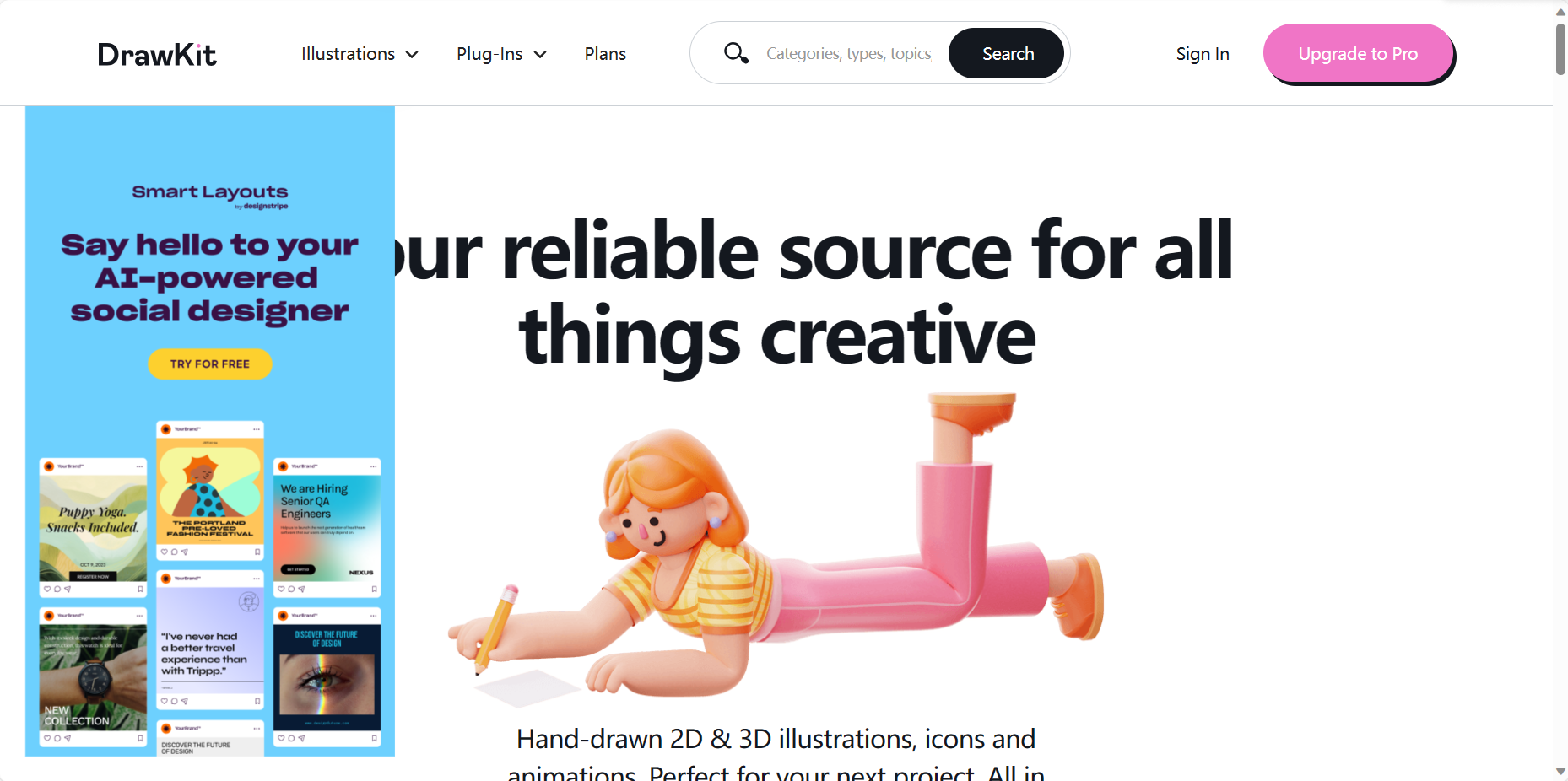
Task: Open the Illustrations menu
Action: tap(360, 54)
